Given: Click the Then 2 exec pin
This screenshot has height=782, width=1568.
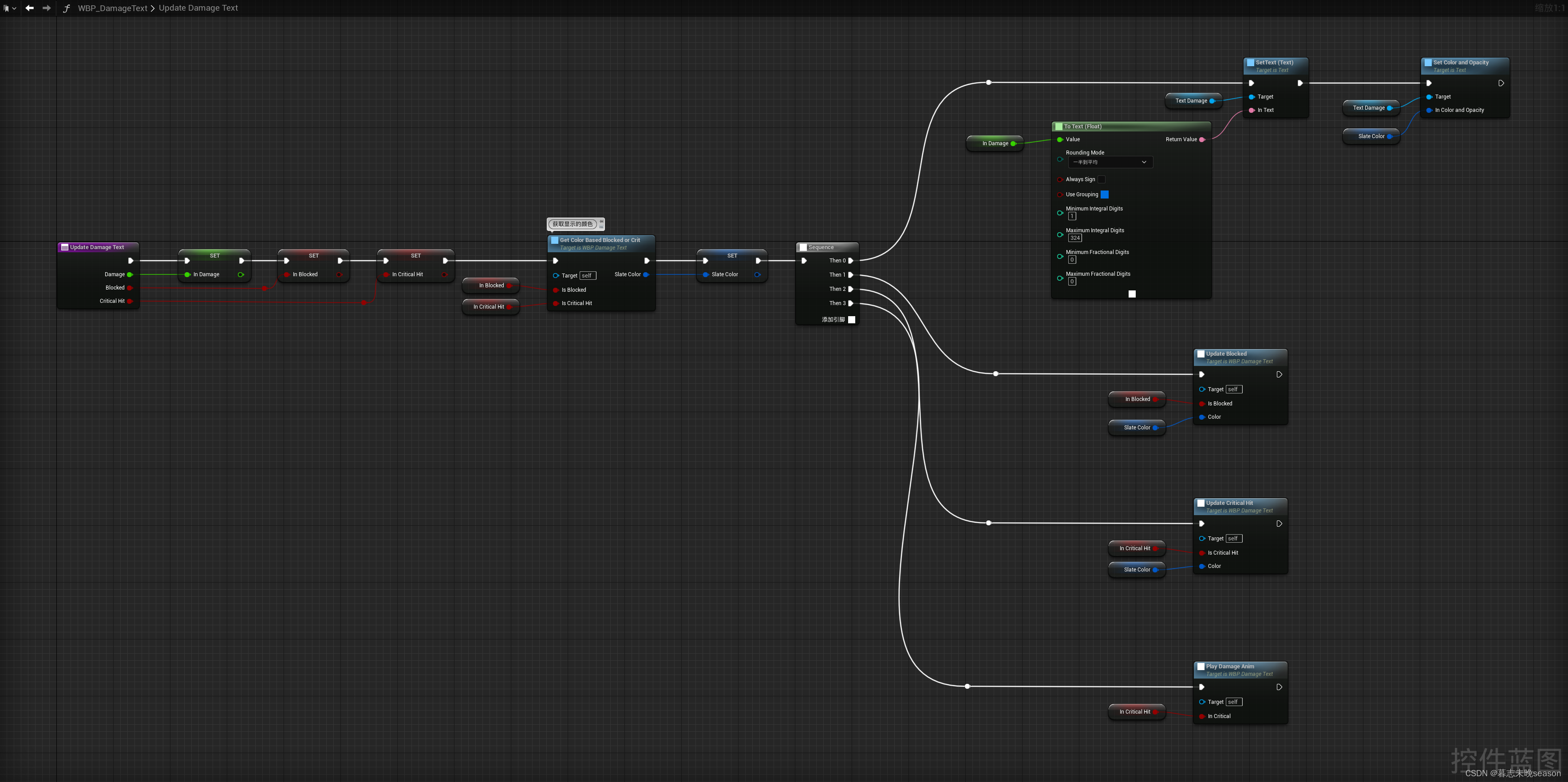Looking at the screenshot, I should click(851, 289).
